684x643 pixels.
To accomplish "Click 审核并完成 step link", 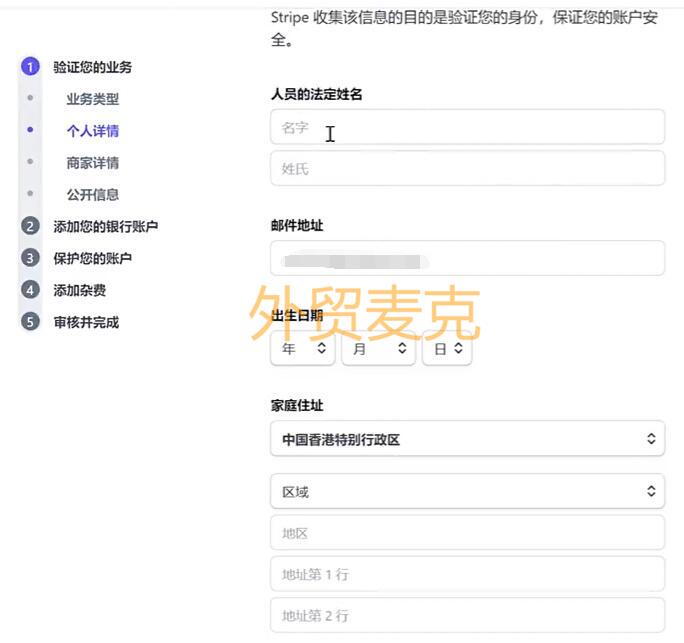I will pos(86,322).
